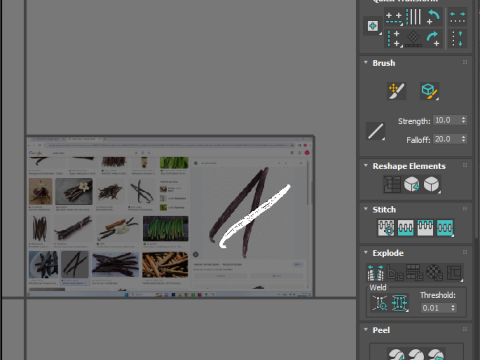Click the Weld Threshold value field
This screenshot has width=480, height=360.
tap(435, 308)
